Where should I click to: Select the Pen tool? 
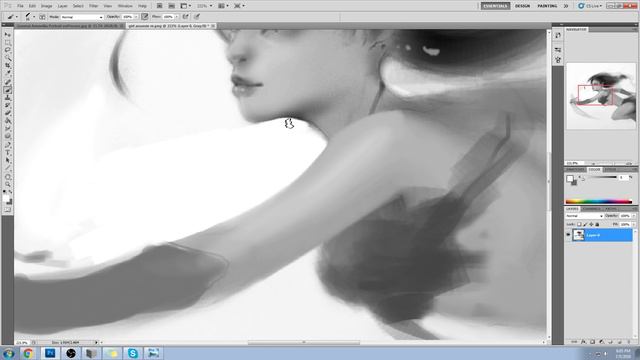[x=8, y=145]
